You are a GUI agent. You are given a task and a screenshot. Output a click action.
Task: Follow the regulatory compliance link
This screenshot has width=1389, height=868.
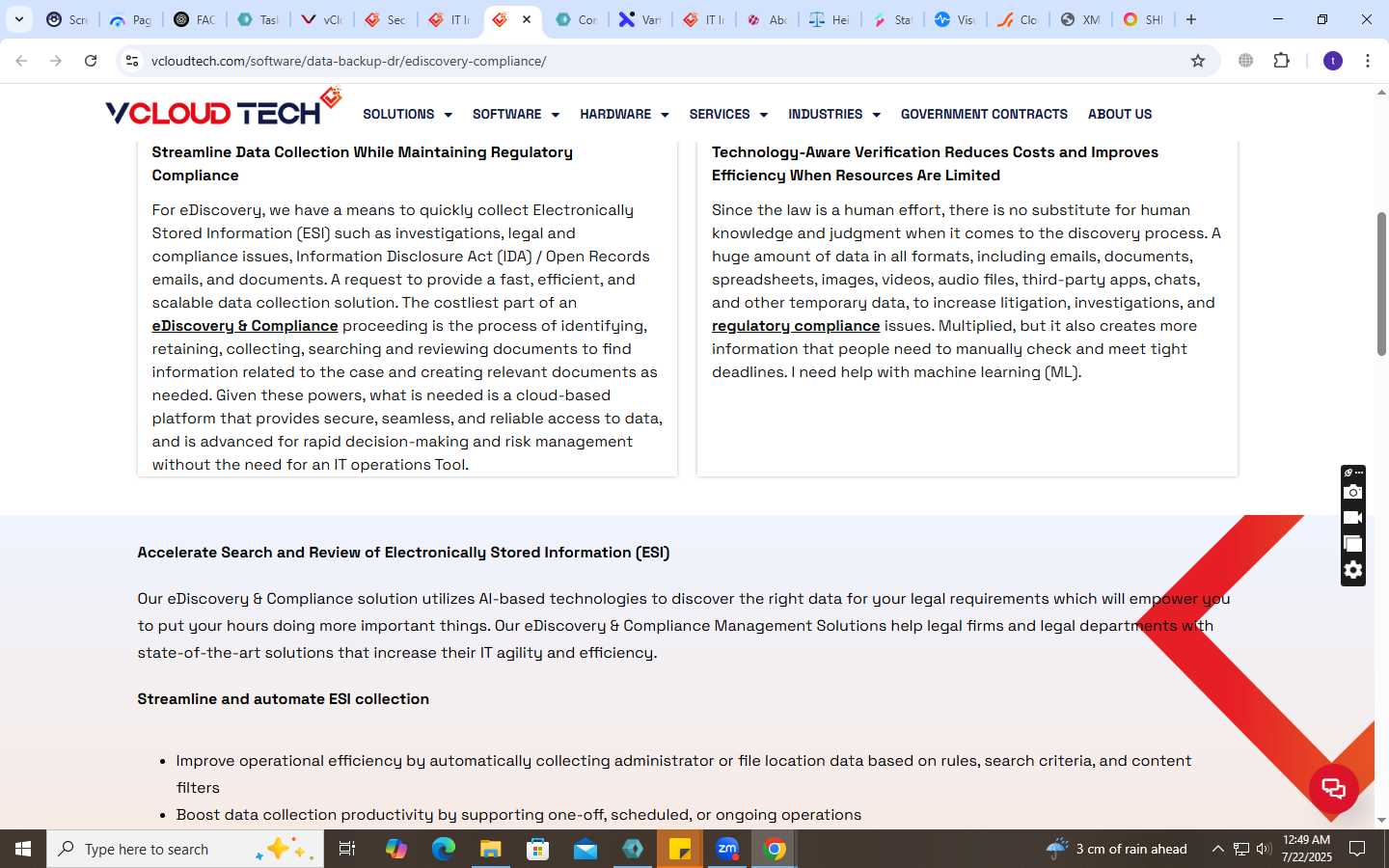coord(796,326)
